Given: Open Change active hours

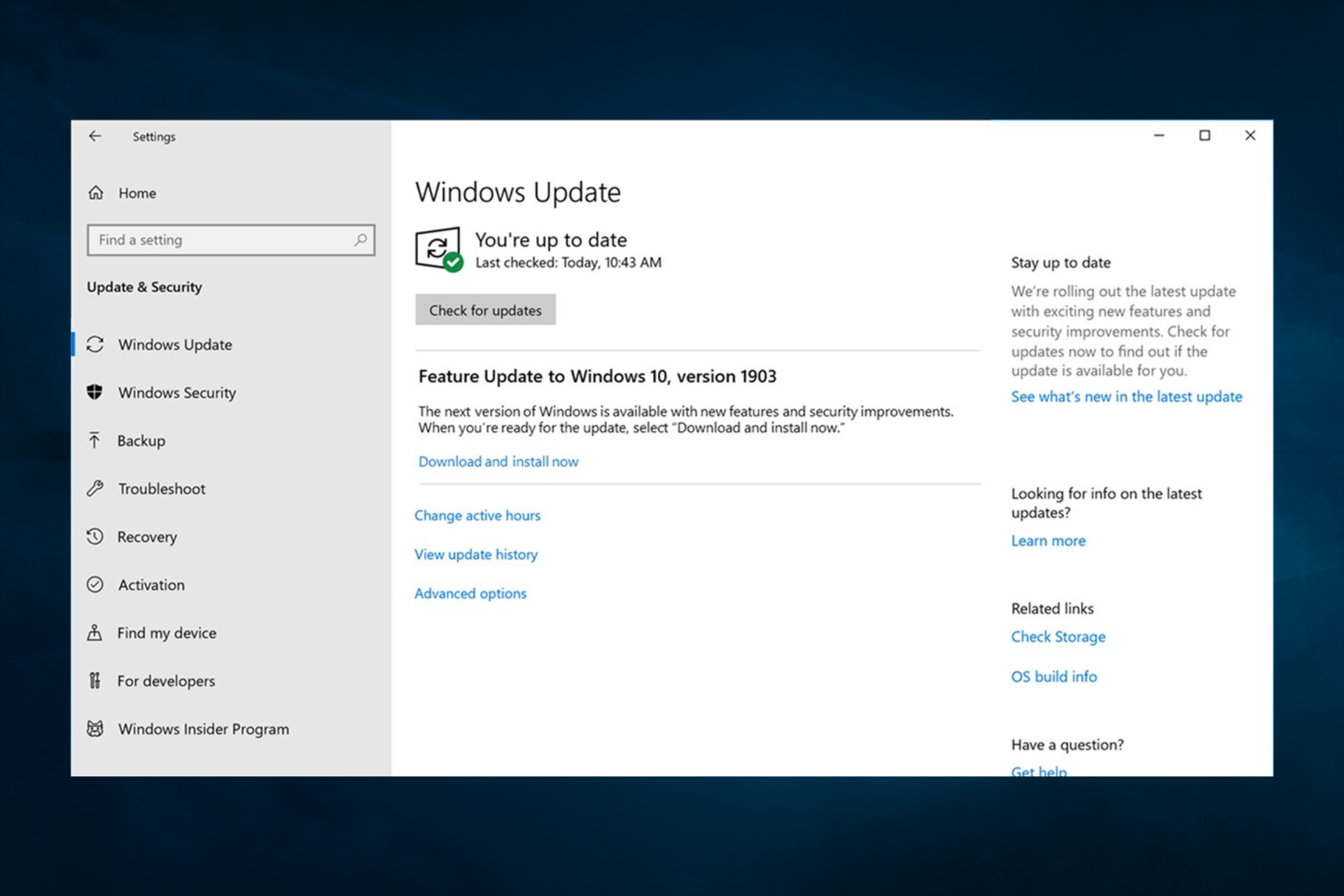Looking at the screenshot, I should pos(477,515).
